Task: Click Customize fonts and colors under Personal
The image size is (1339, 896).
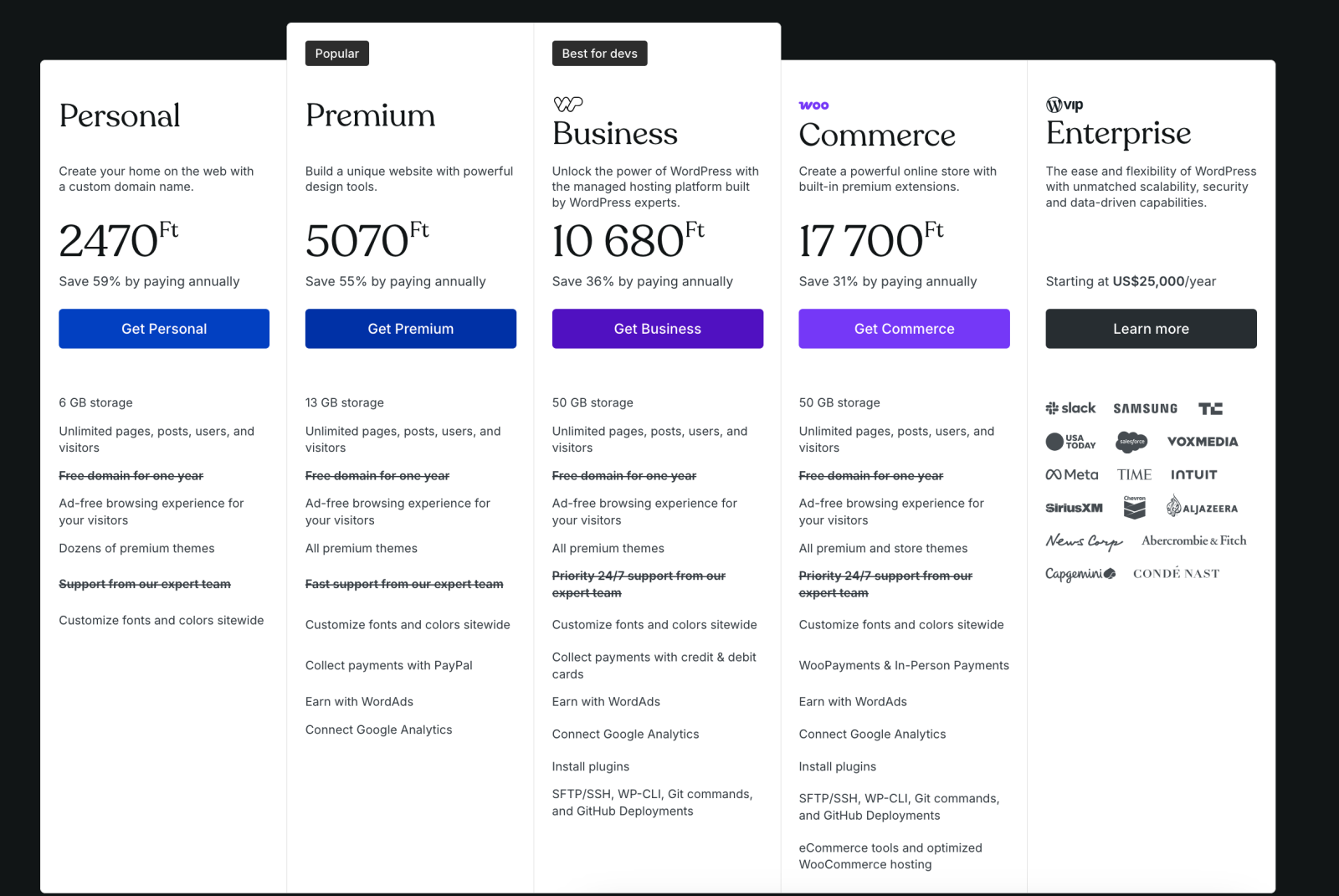Action: 162,620
